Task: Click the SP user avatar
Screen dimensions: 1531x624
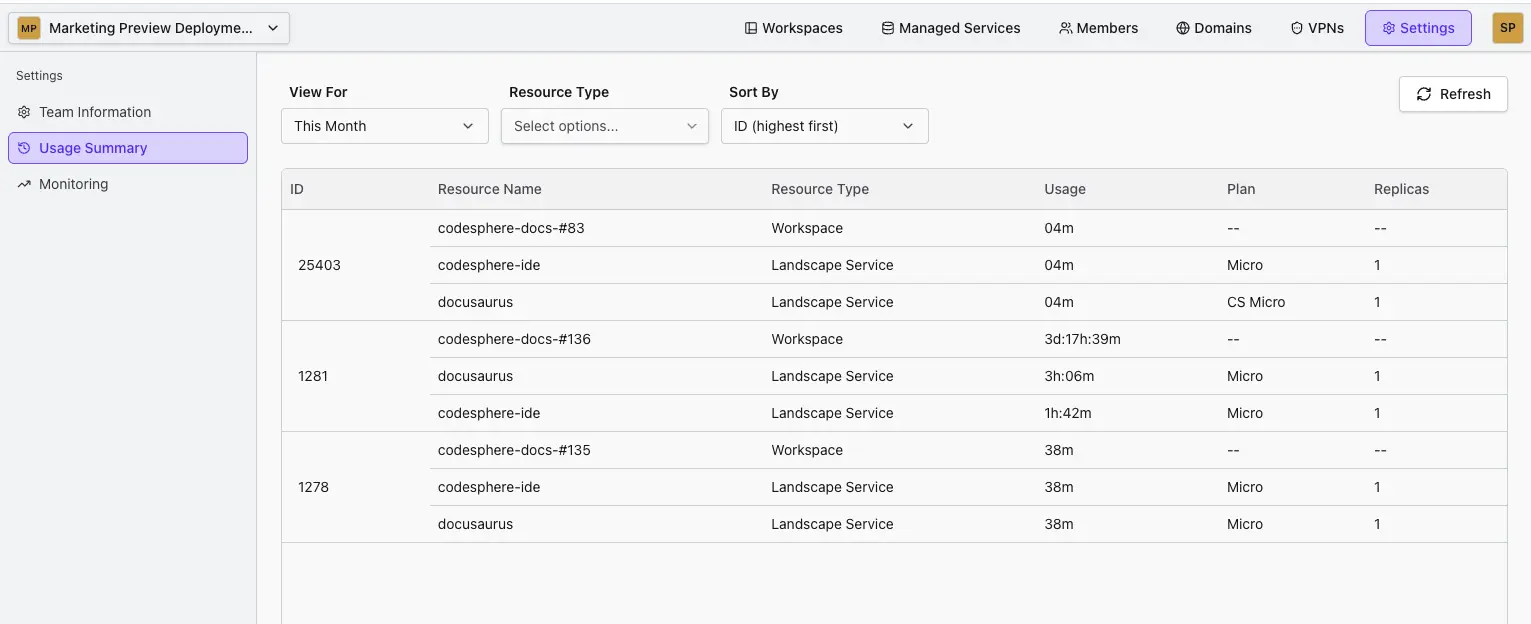Action: pos(1507,28)
